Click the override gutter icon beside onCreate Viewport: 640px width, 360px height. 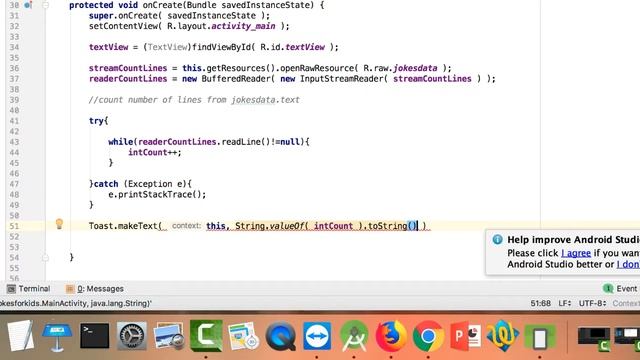pos(28,5)
